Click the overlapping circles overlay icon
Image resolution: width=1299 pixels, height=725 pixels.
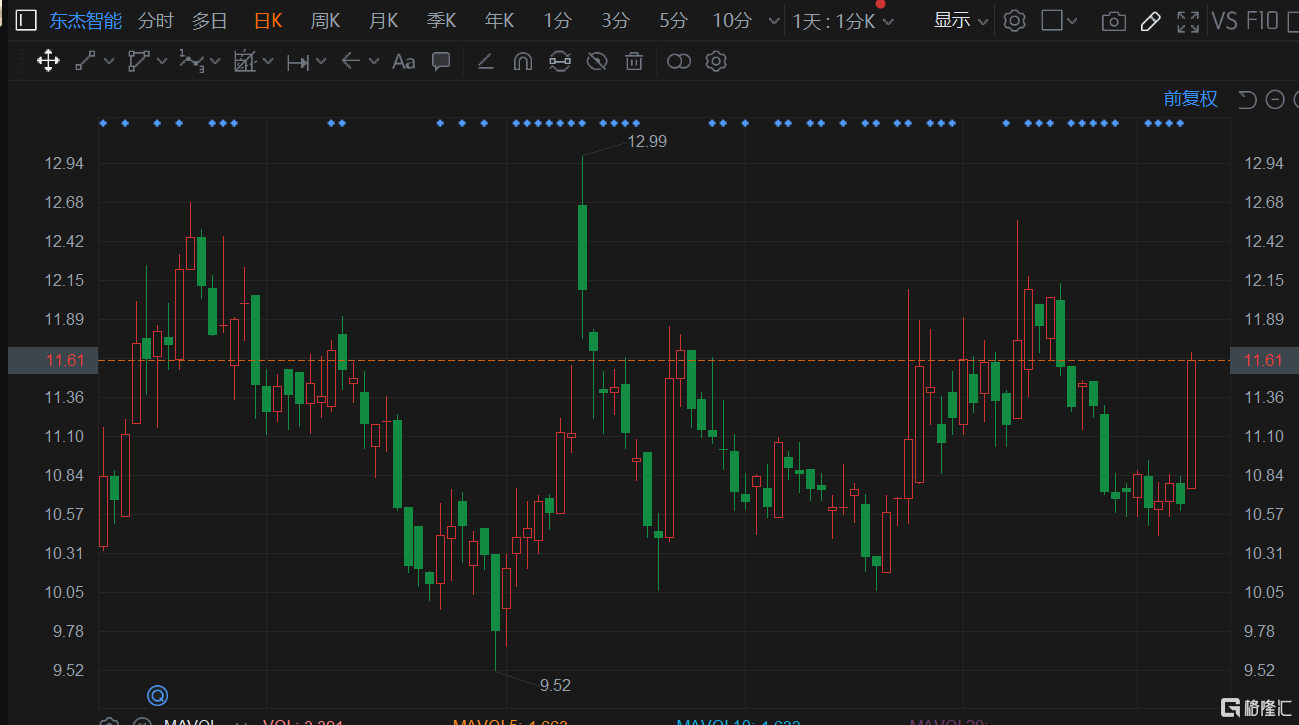coord(679,62)
